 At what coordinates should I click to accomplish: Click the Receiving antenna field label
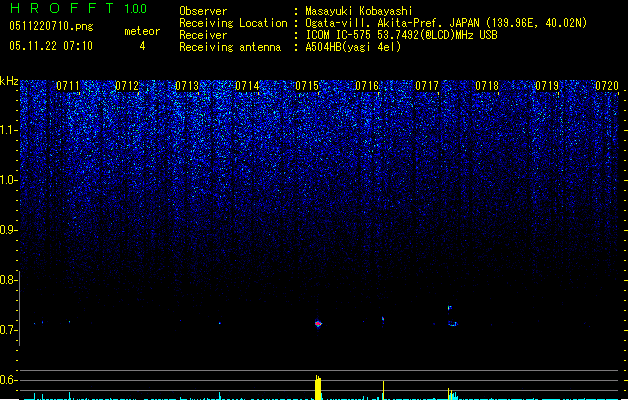[230, 47]
